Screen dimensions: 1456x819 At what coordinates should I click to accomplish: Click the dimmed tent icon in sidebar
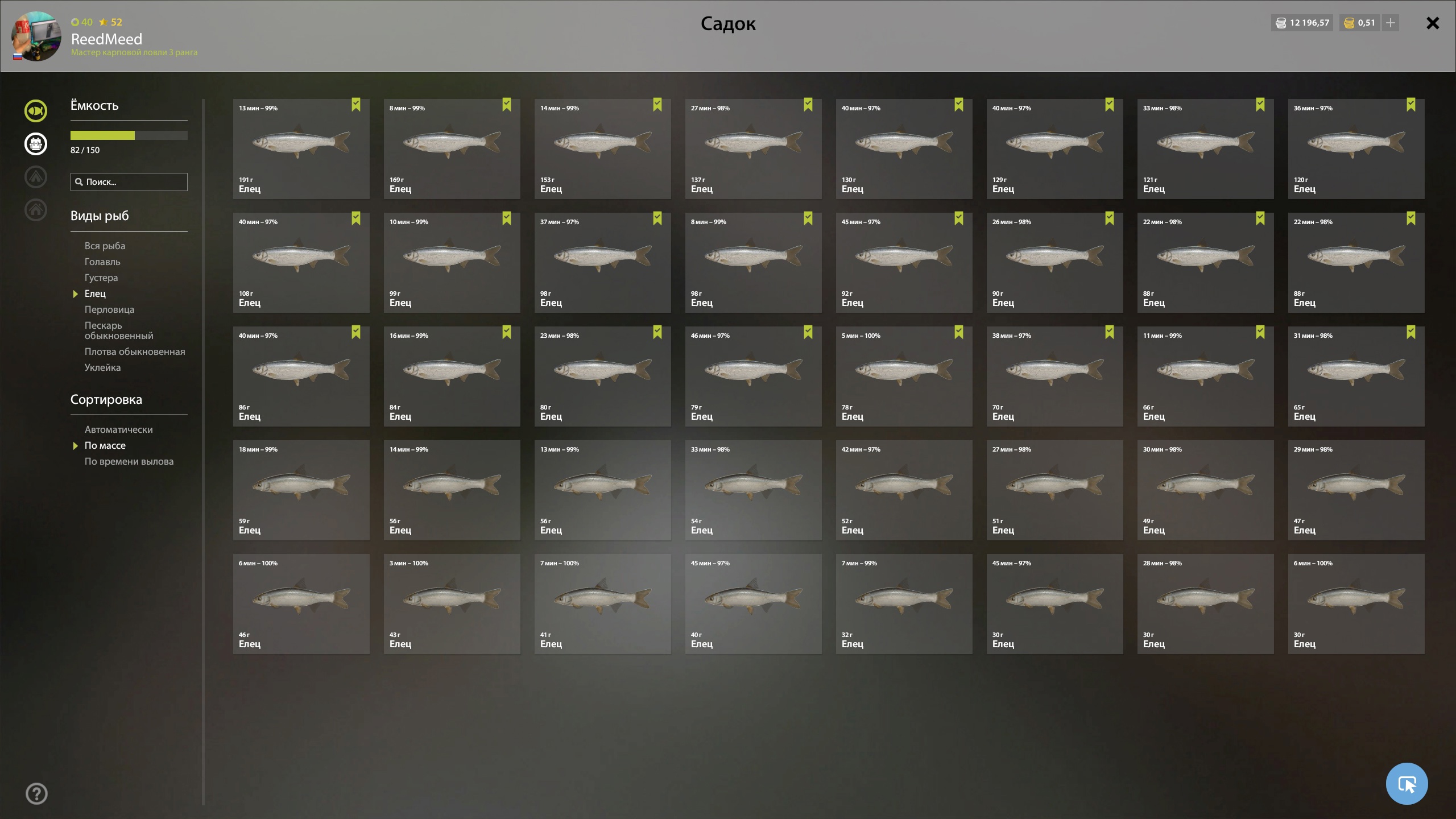coord(36,177)
